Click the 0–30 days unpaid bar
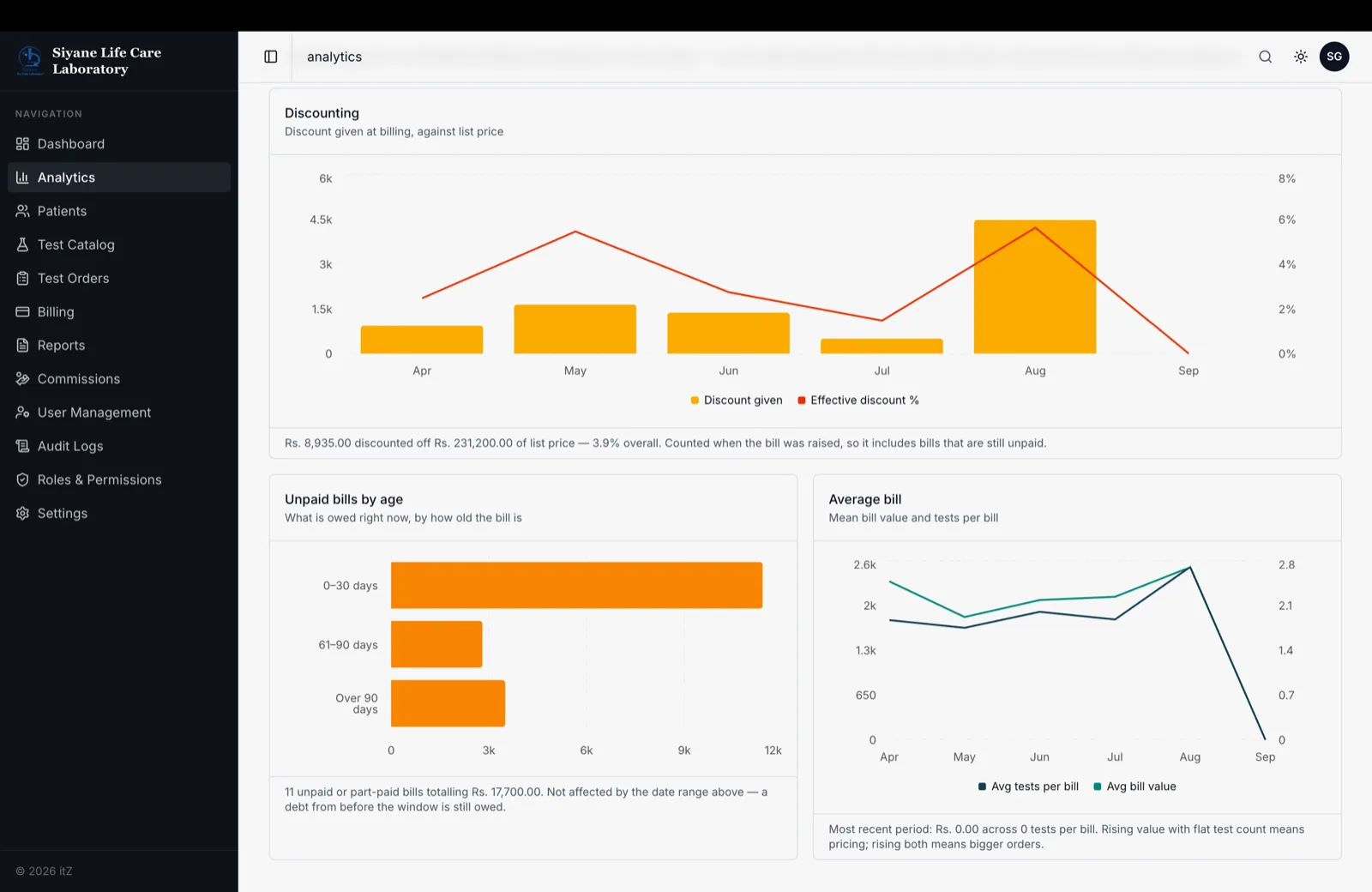This screenshot has height=892, width=1372. coord(576,586)
